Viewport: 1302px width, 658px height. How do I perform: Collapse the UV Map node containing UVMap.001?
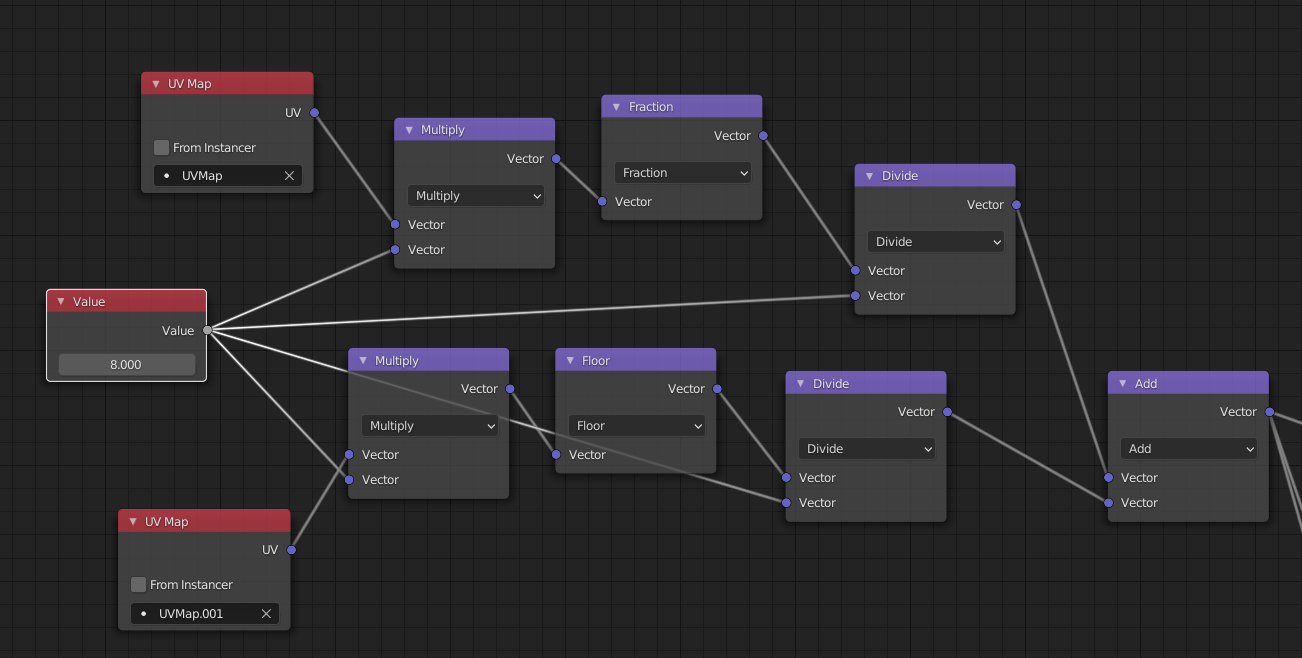coord(133,521)
